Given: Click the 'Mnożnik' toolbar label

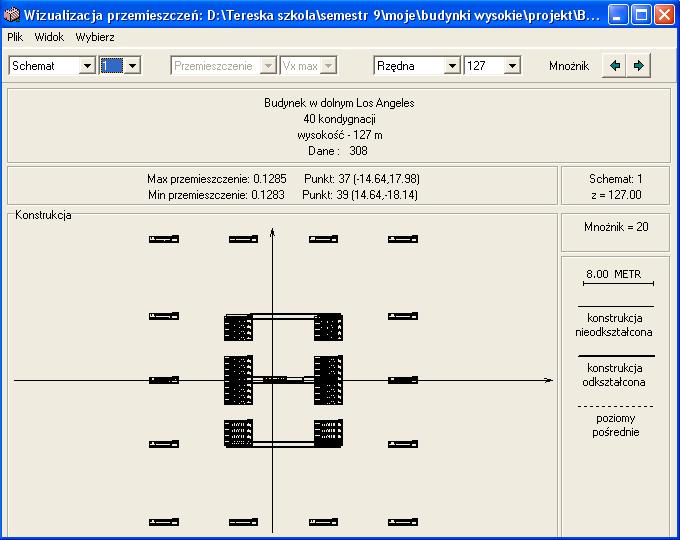Looking at the screenshot, I should (569, 66).
